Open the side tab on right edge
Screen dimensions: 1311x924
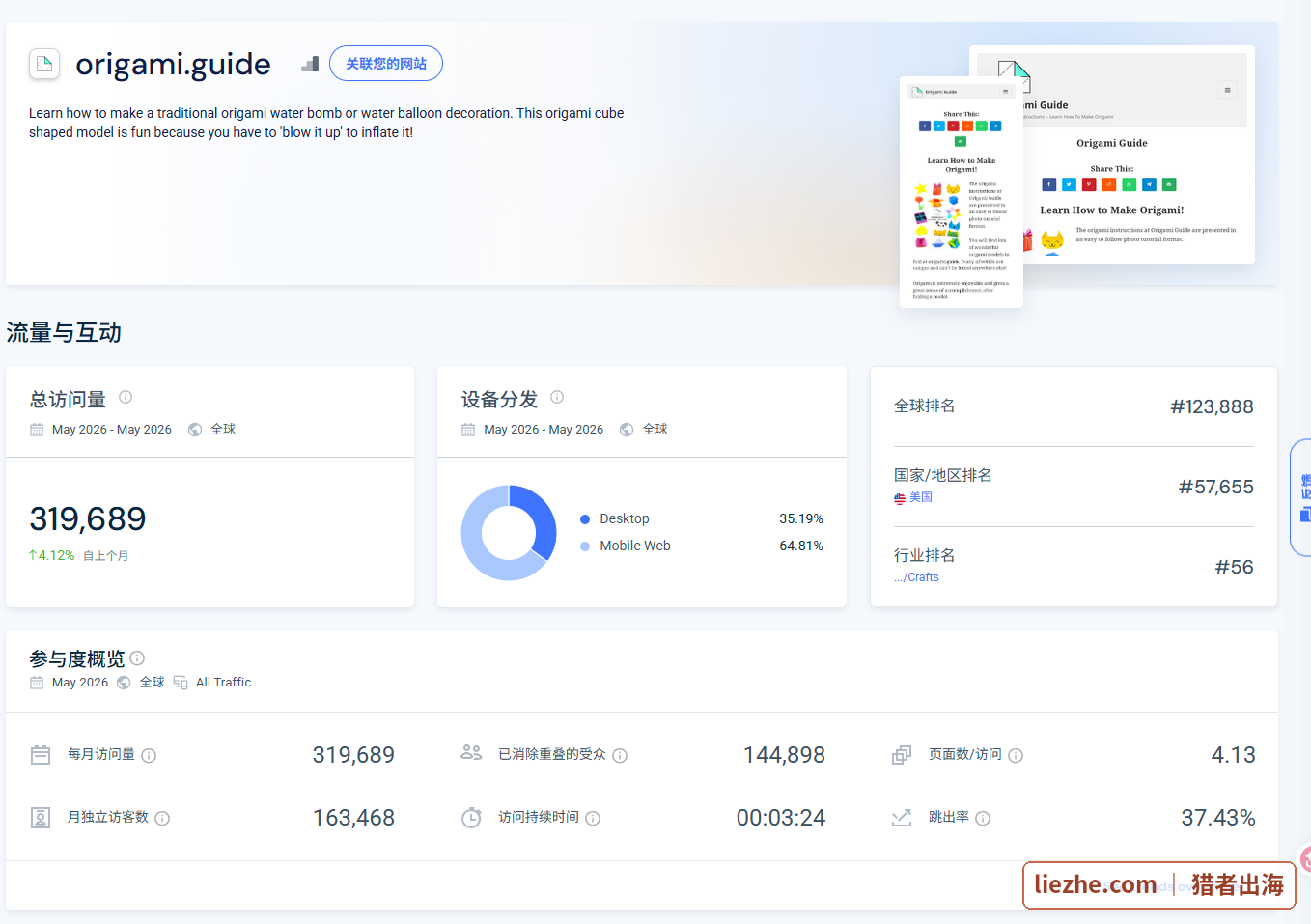[x=1301, y=498]
